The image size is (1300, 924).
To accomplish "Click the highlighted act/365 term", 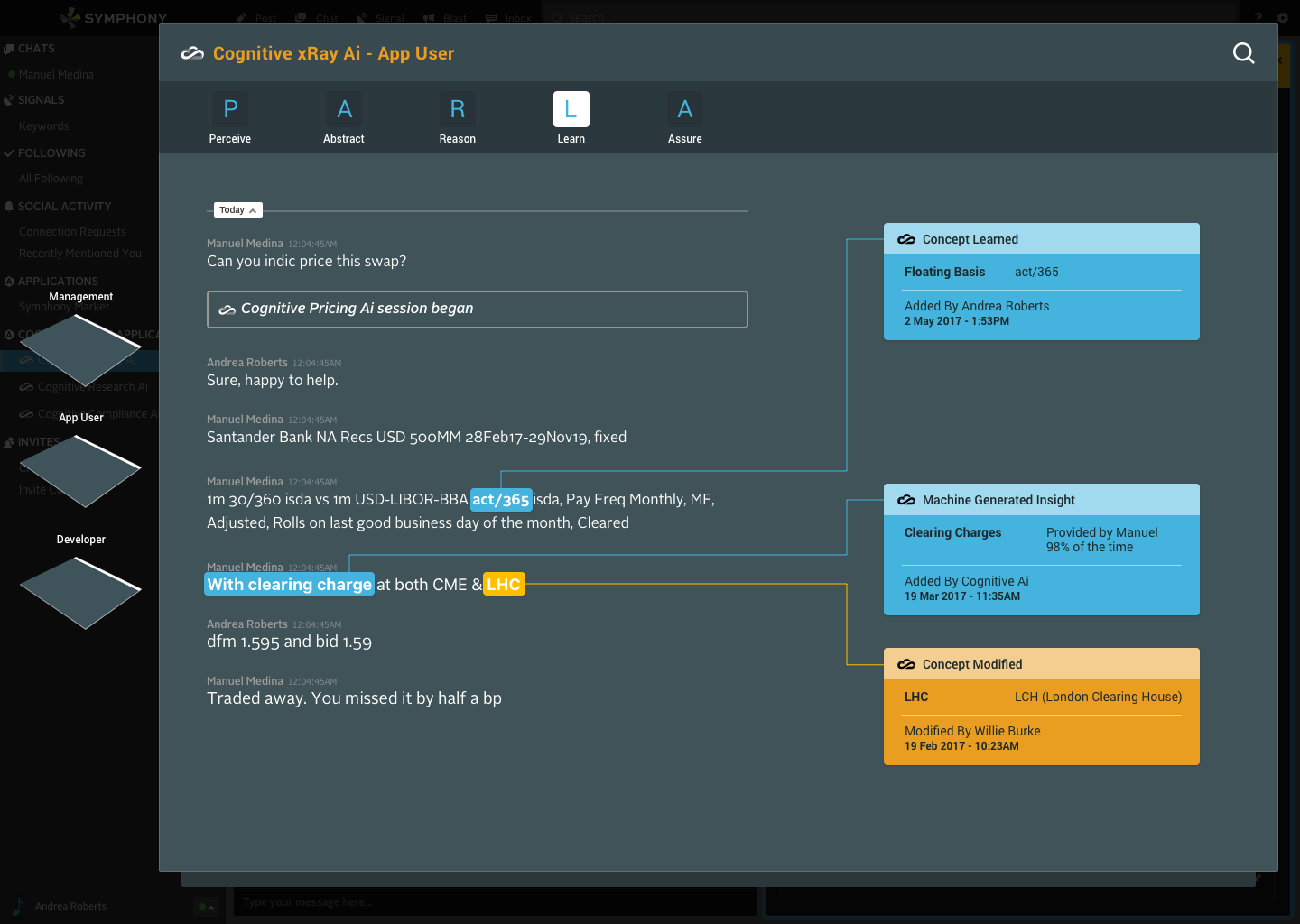I will pyautogui.click(x=501, y=499).
